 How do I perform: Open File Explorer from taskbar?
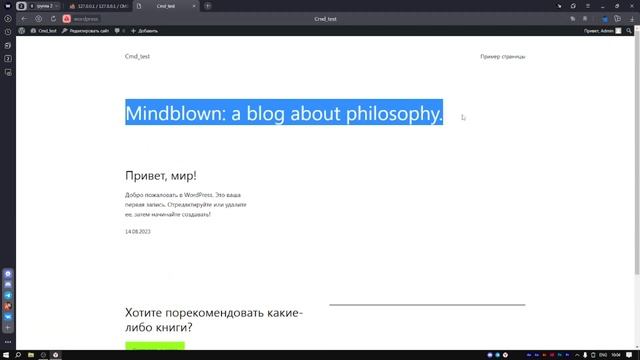pos(31,355)
